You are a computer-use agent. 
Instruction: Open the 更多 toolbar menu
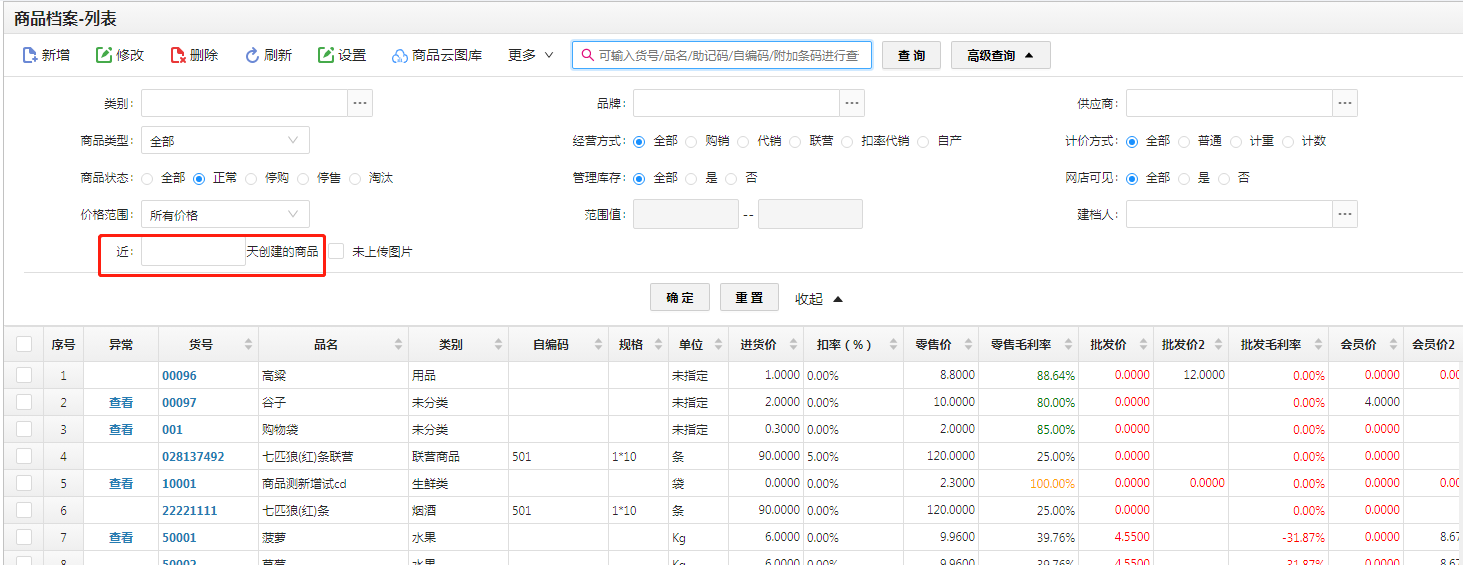(x=530, y=55)
